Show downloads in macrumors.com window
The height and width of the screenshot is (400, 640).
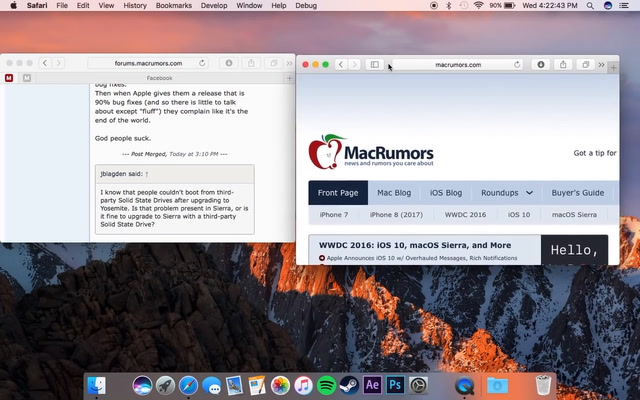tap(541, 64)
